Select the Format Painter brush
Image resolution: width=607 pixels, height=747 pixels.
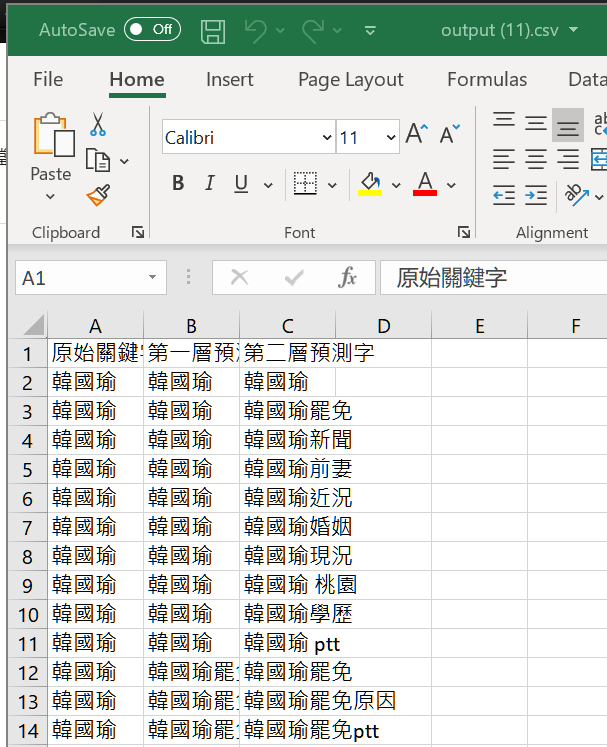point(98,195)
